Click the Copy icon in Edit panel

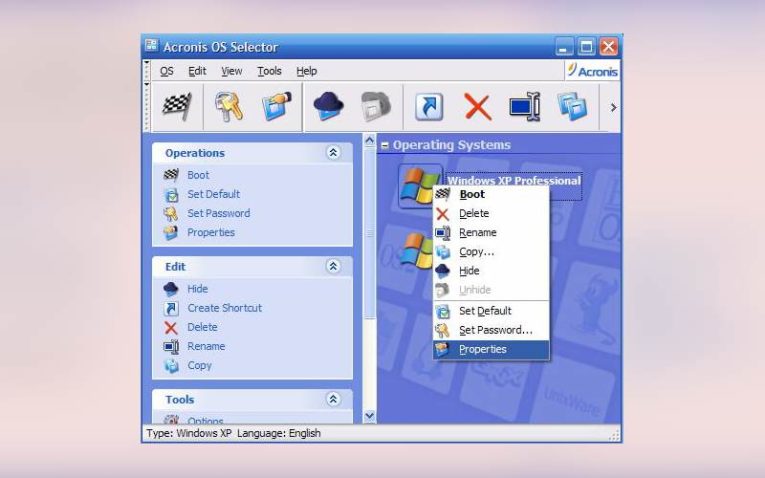pyautogui.click(x=171, y=366)
